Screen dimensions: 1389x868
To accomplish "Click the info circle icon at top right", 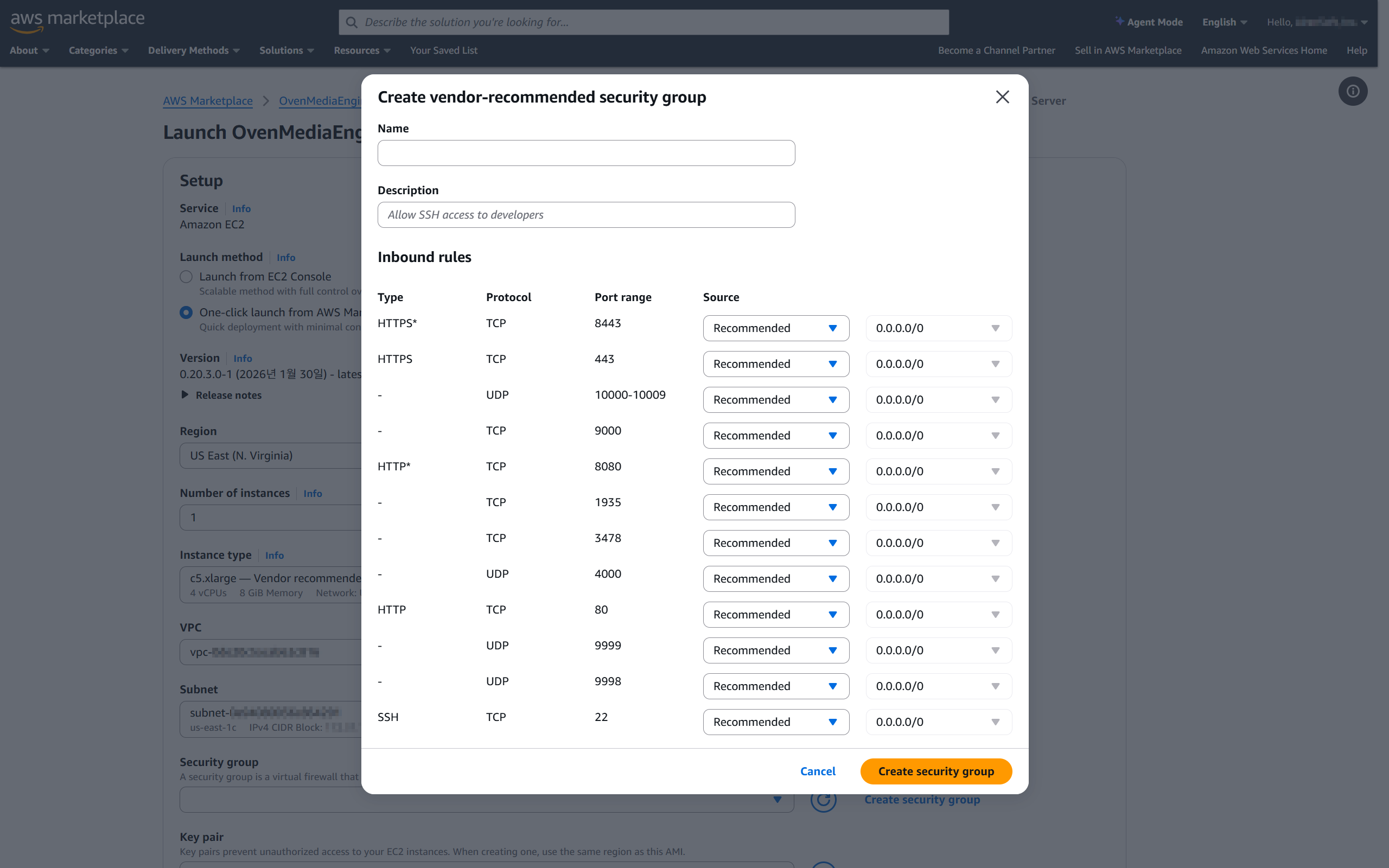I will pyautogui.click(x=1352, y=91).
